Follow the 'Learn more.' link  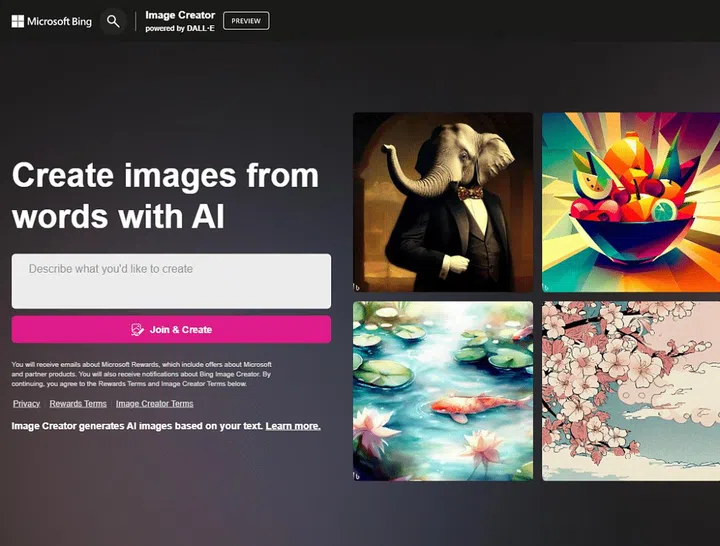pos(293,426)
